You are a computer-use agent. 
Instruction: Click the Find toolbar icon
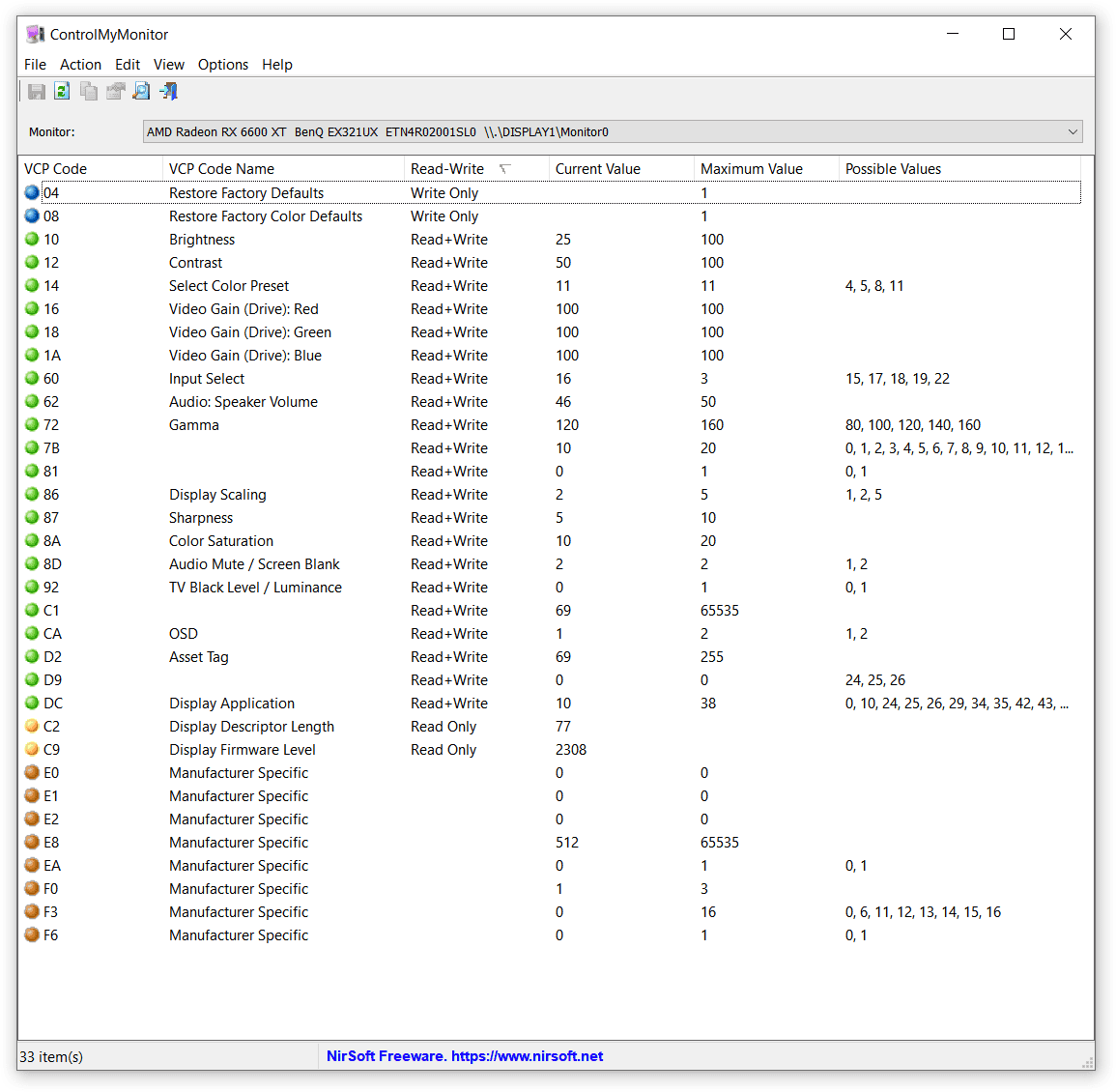click(x=142, y=91)
